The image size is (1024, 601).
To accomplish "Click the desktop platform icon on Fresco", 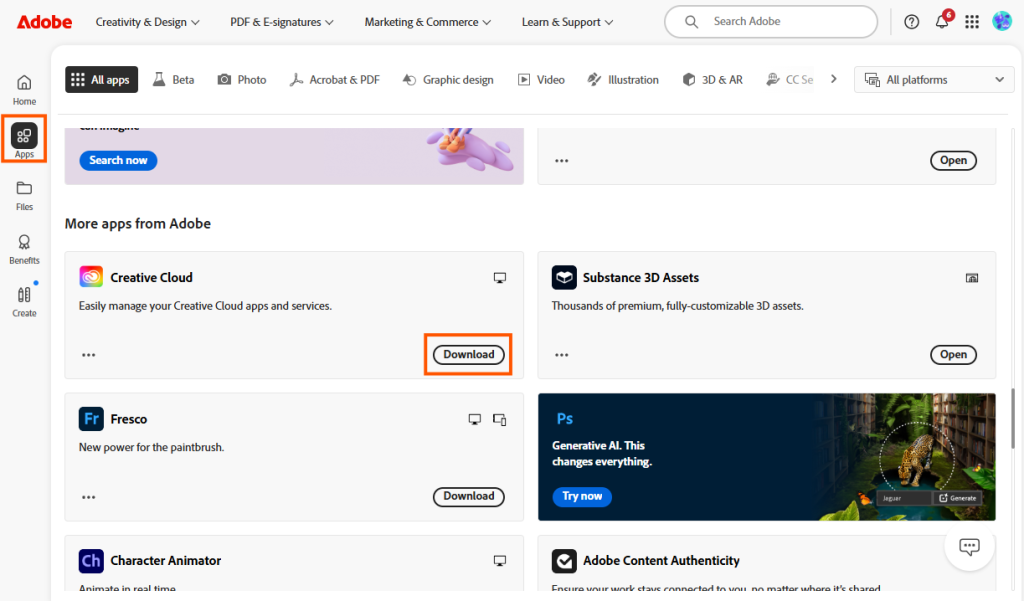I will pyautogui.click(x=475, y=419).
